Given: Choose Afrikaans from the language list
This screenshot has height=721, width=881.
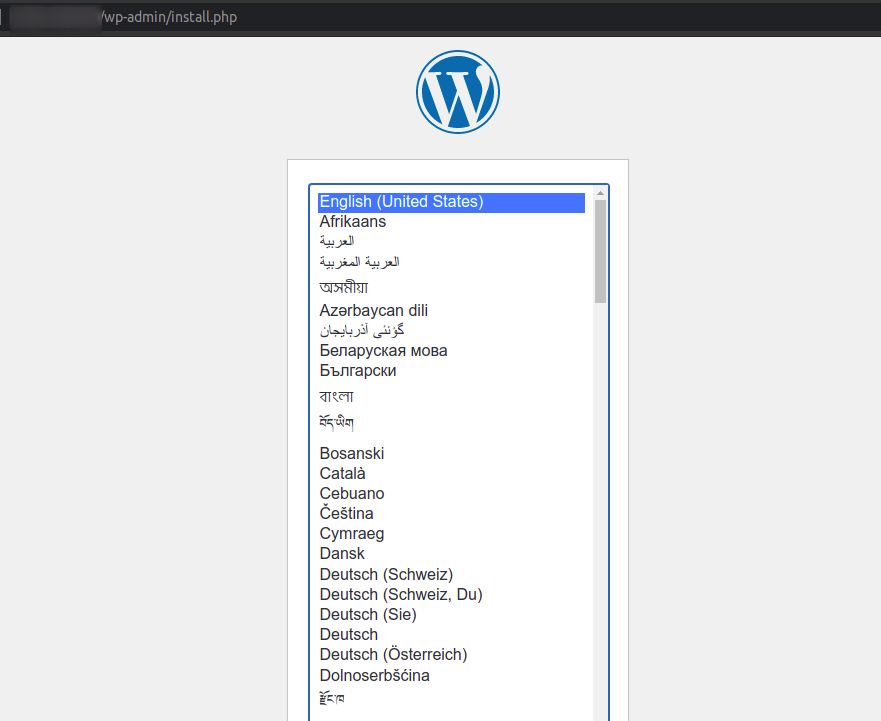Looking at the screenshot, I should point(451,222).
